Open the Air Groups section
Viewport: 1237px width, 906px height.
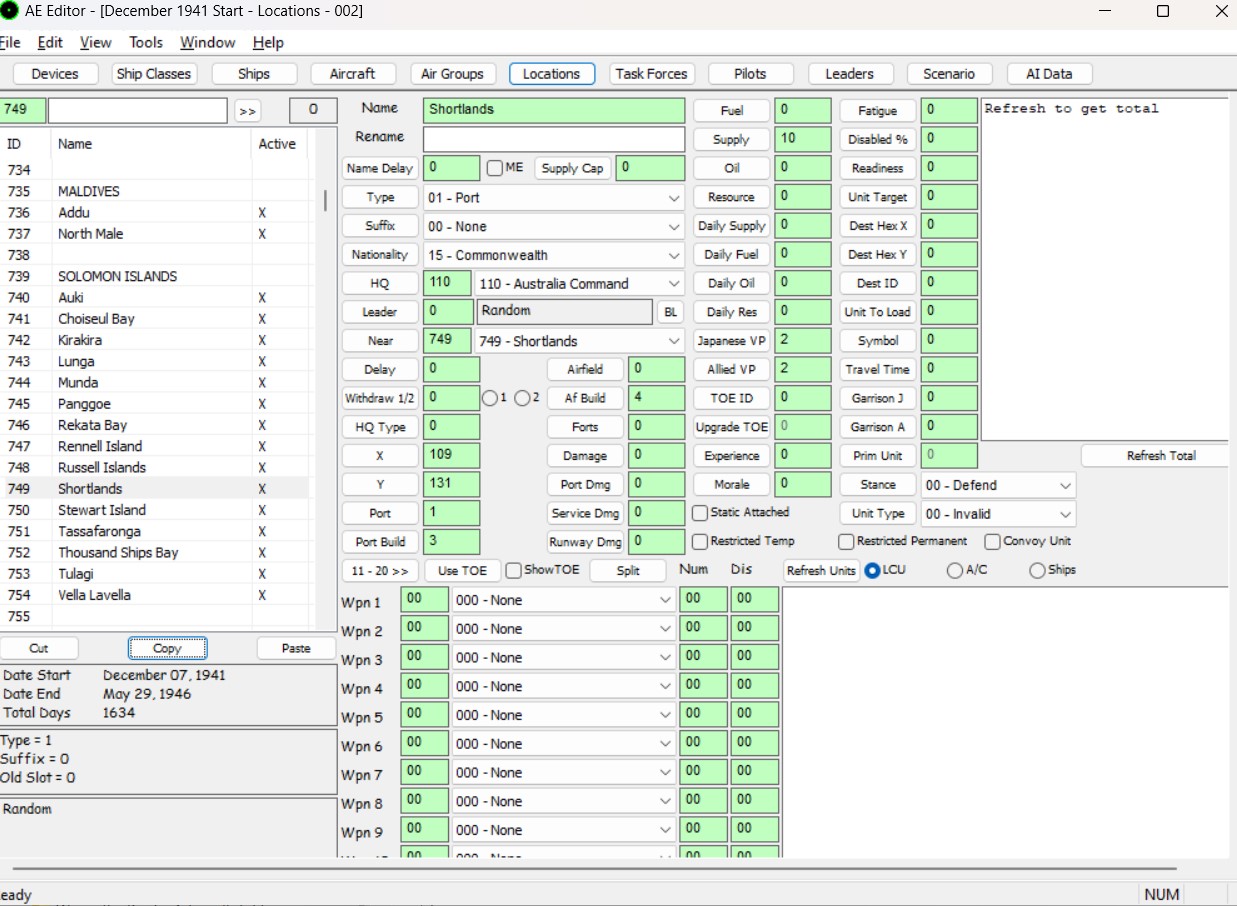point(452,74)
